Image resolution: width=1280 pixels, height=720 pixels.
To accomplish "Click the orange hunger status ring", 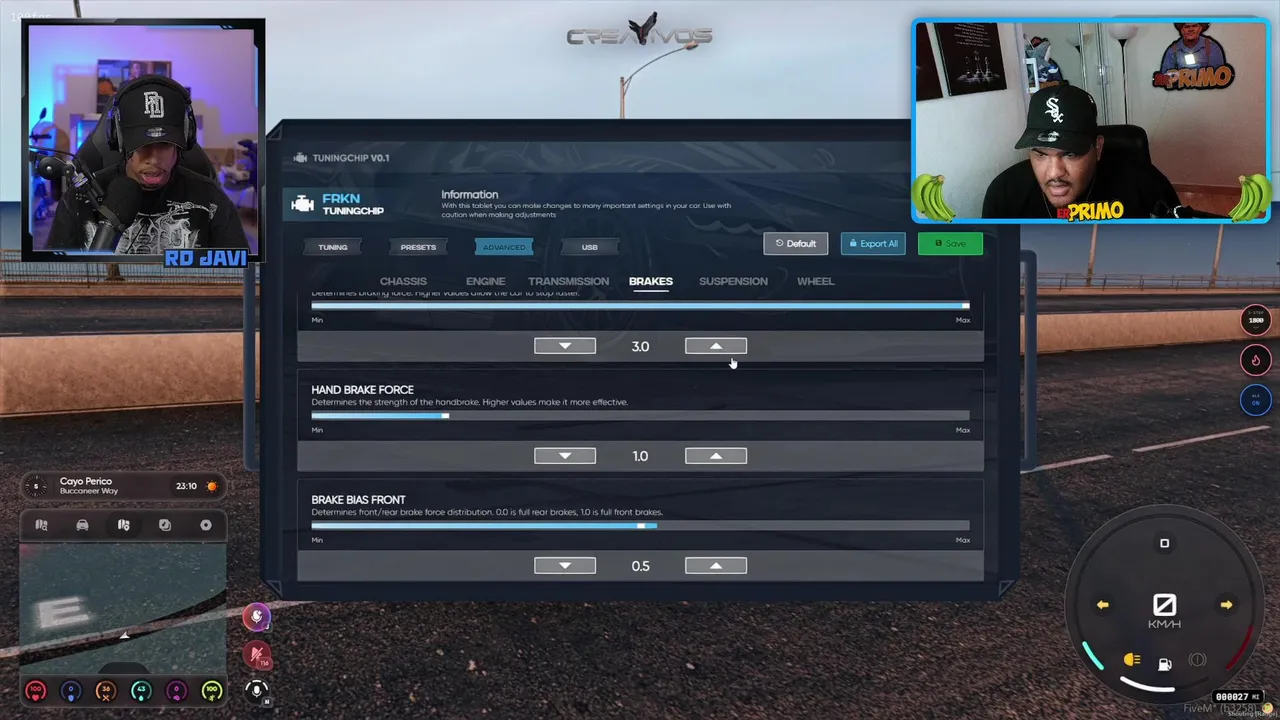I will coord(106,690).
